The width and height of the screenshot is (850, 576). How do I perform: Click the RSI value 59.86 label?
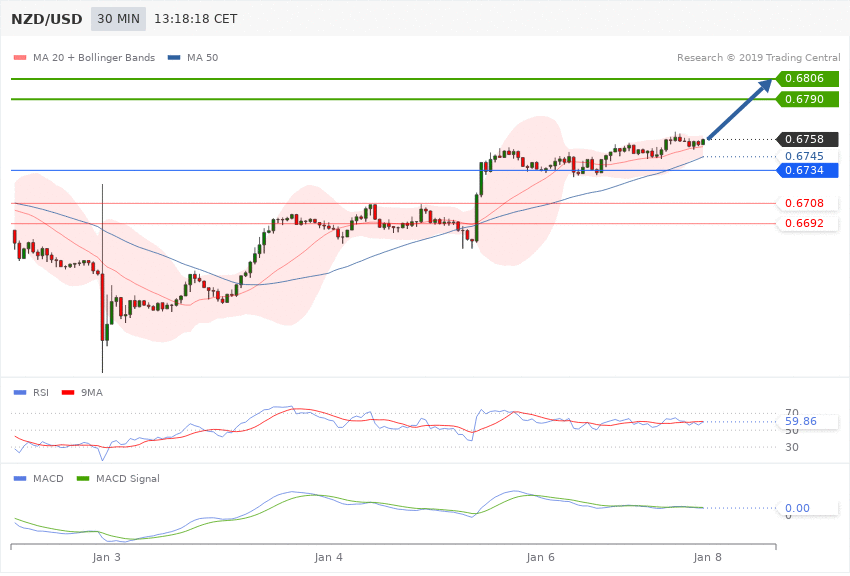[x=807, y=422]
